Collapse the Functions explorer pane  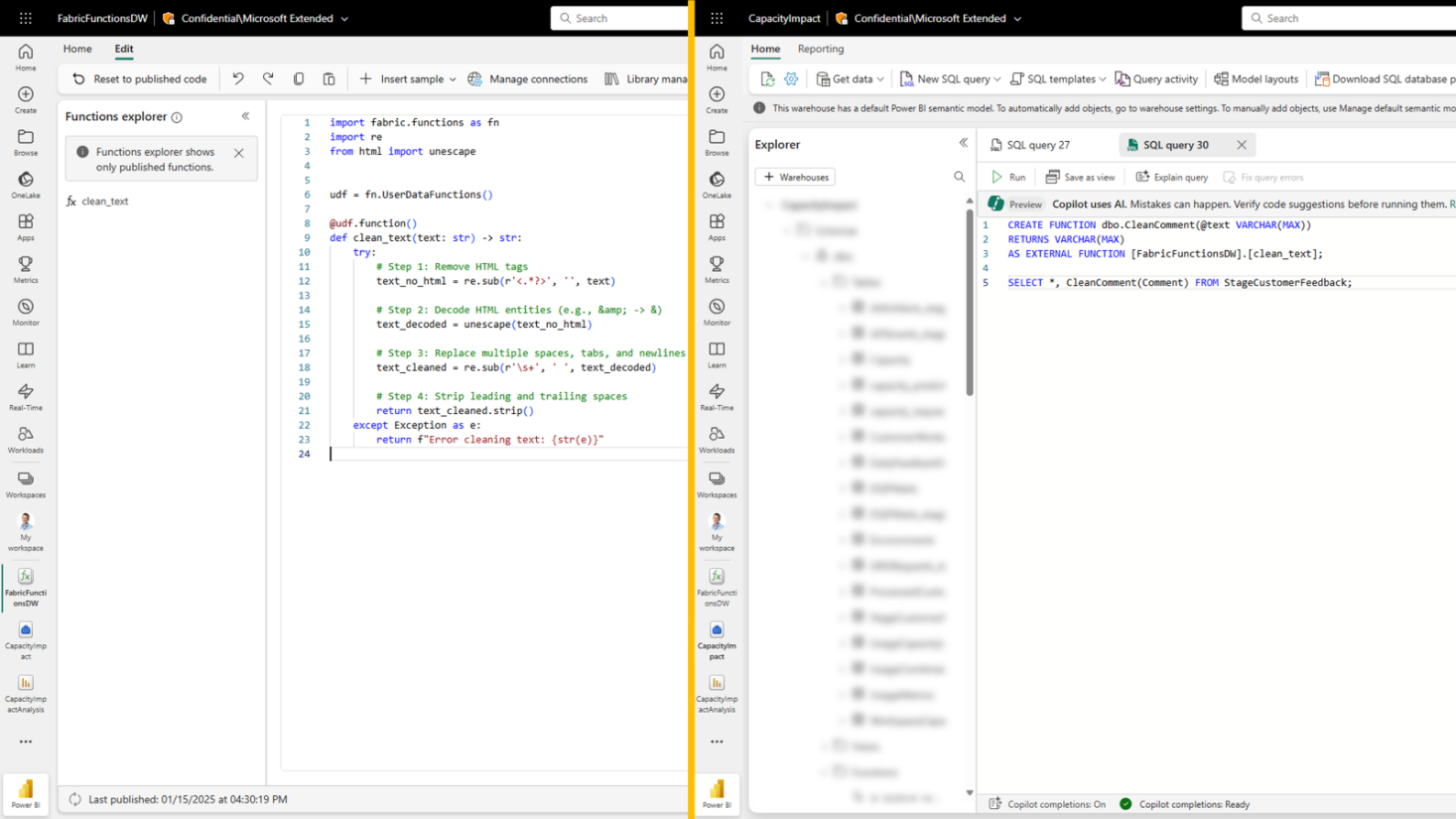245,116
